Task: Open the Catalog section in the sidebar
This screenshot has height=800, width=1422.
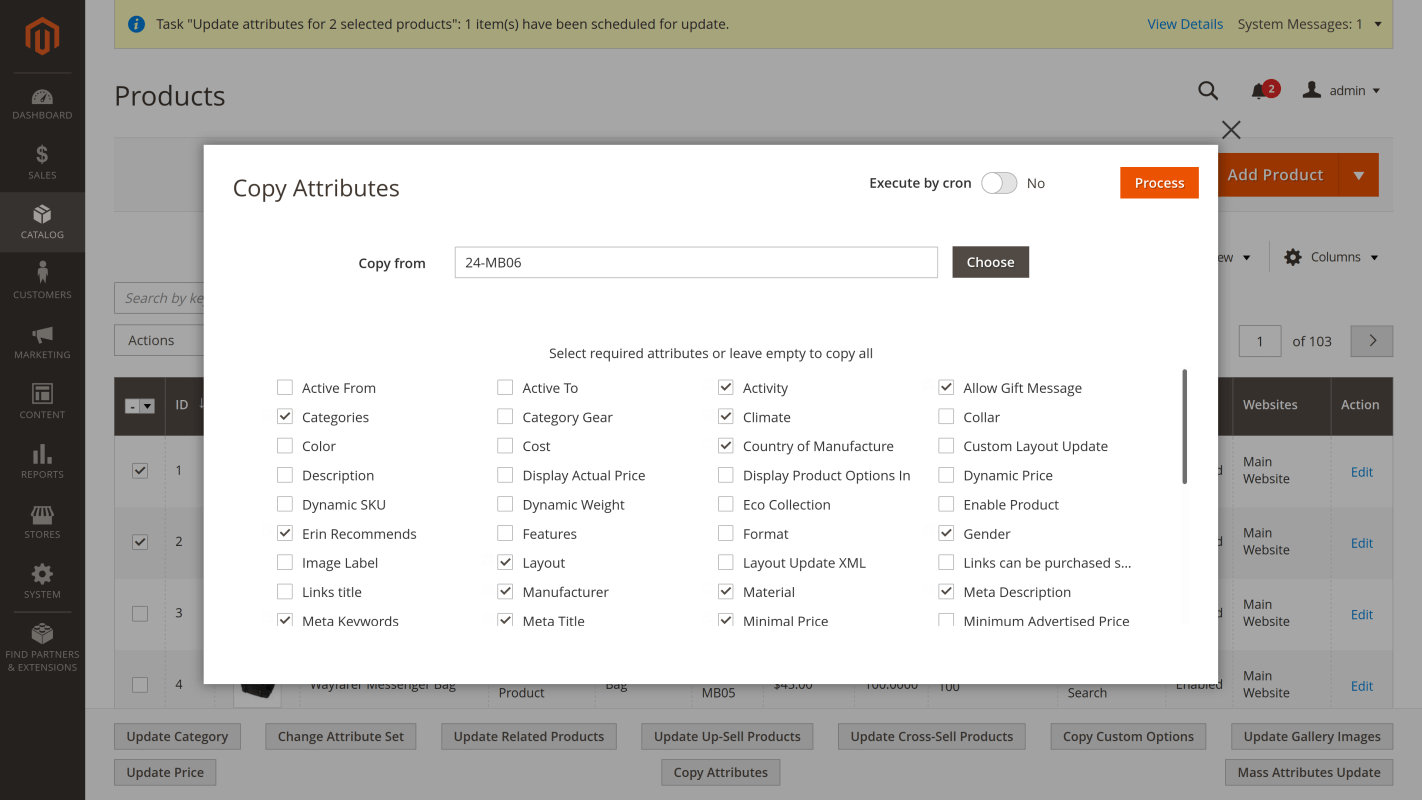Action: [x=42, y=222]
